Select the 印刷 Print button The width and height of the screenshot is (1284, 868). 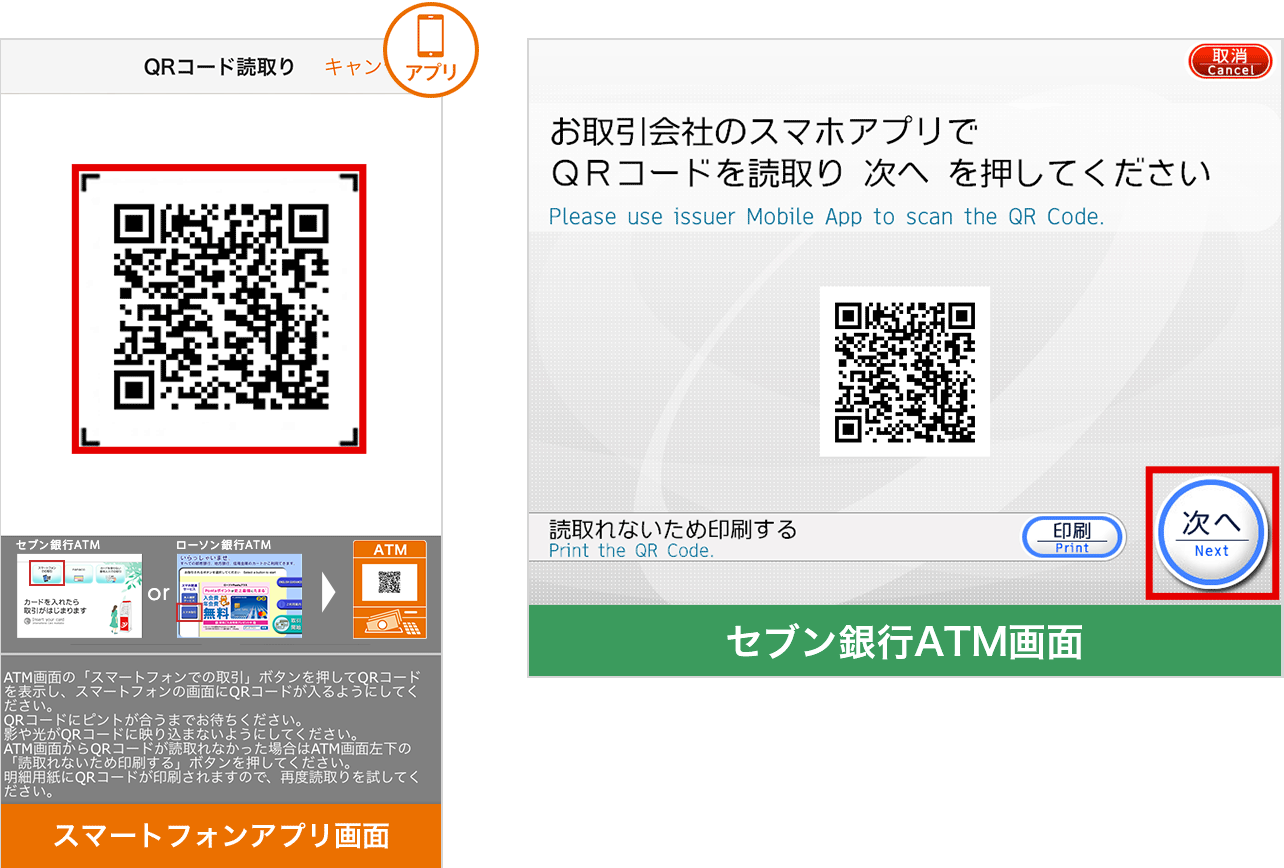(x=1071, y=538)
